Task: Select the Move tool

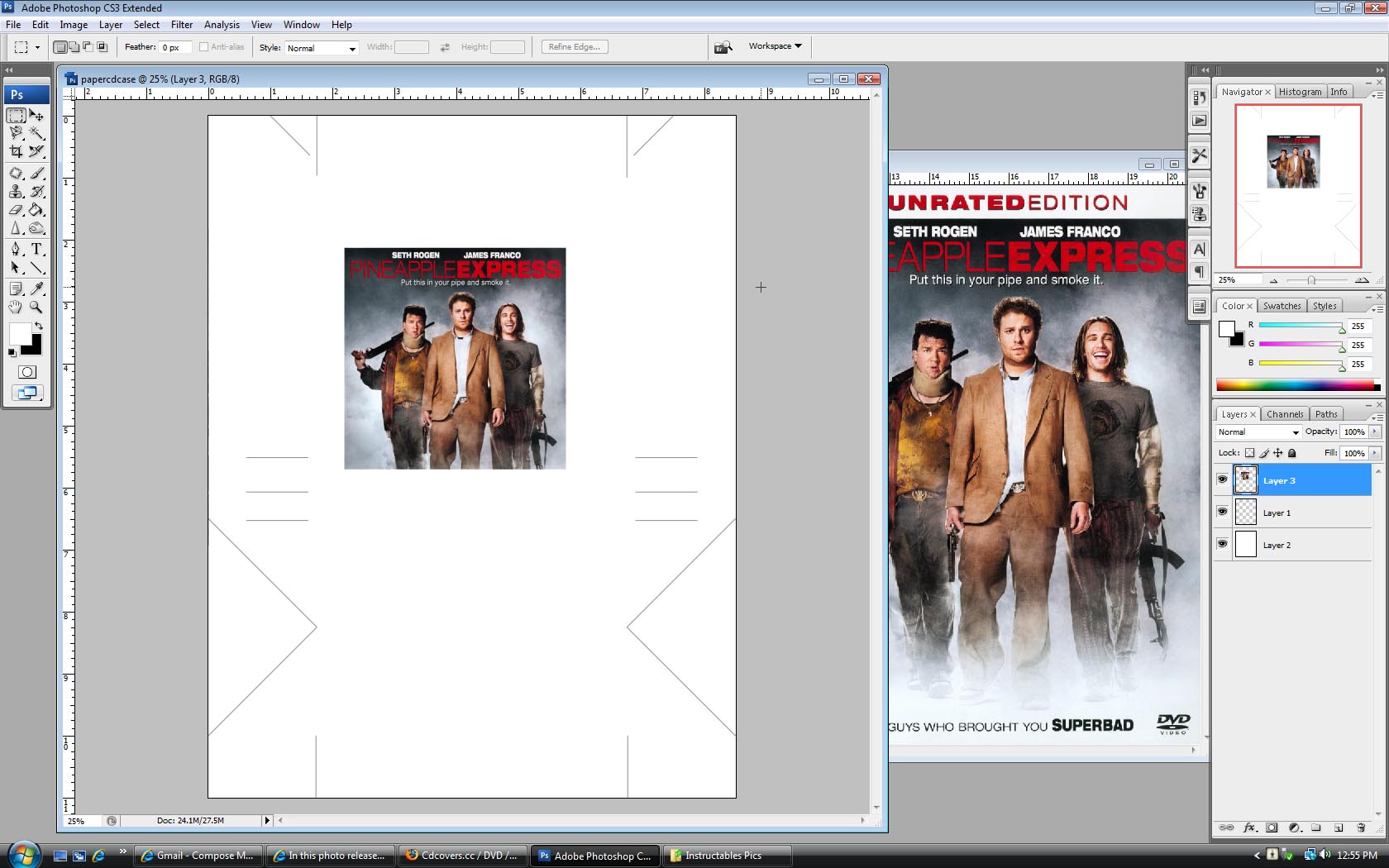Action: 37,116
